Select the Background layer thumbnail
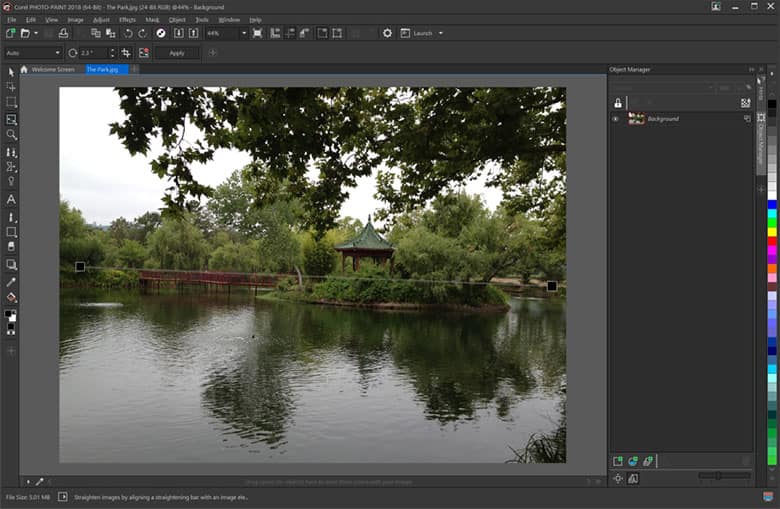 click(636, 119)
